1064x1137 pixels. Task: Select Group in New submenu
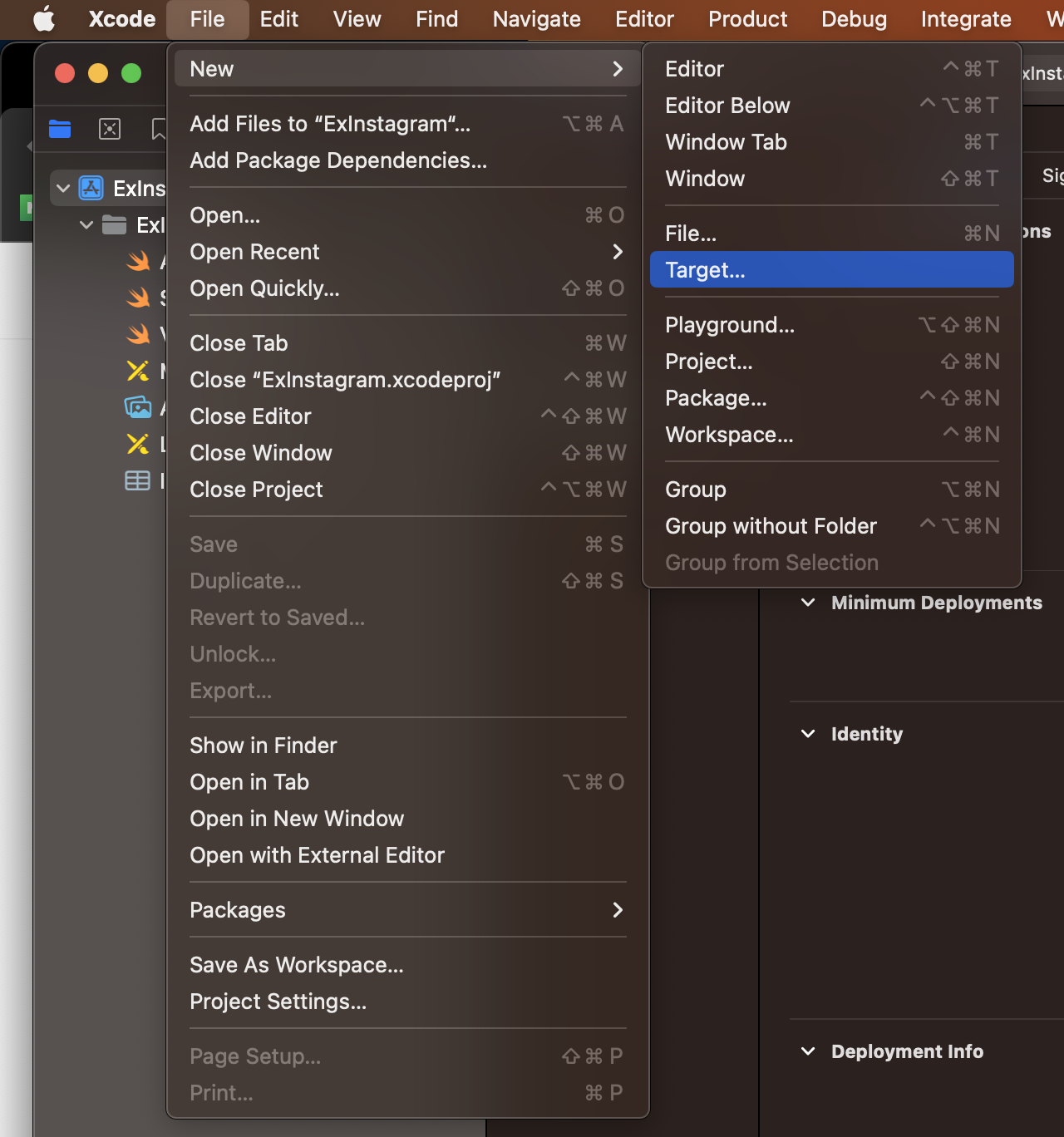pyautogui.click(x=832, y=490)
